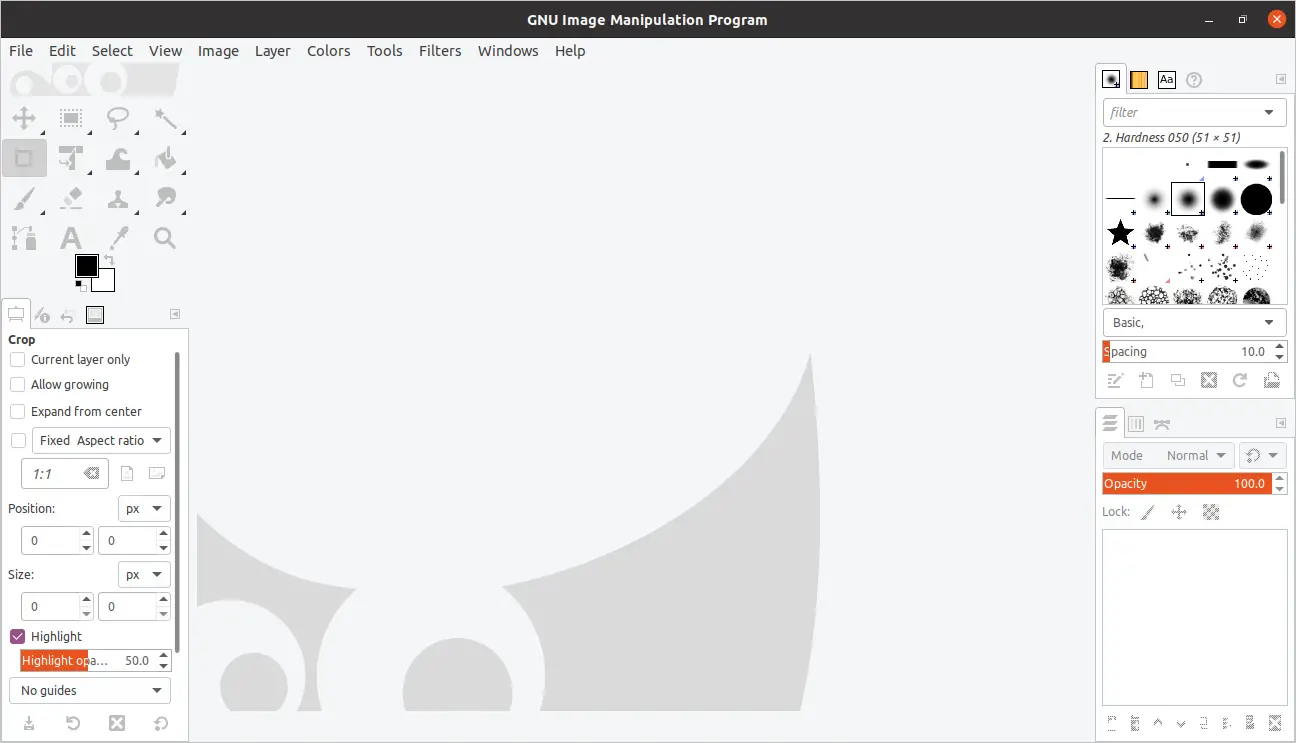Select the Color Picker eyedropper tool
Screen dimensions: 1296x743
coord(118,238)
